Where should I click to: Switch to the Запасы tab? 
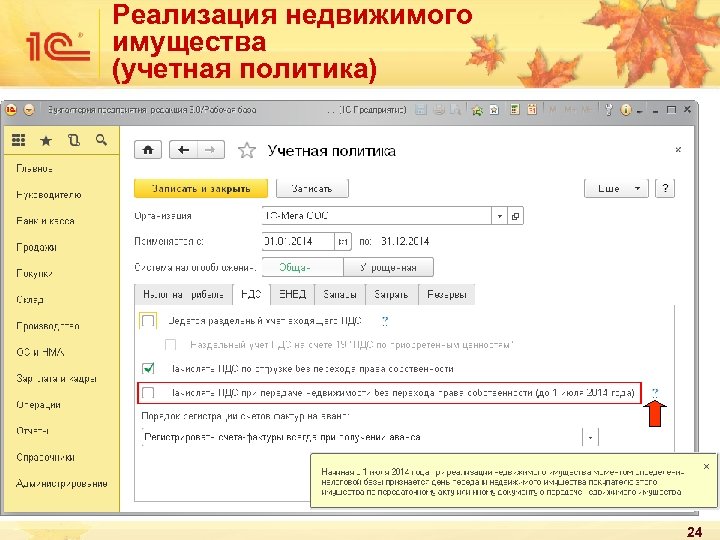coord(340,295)
